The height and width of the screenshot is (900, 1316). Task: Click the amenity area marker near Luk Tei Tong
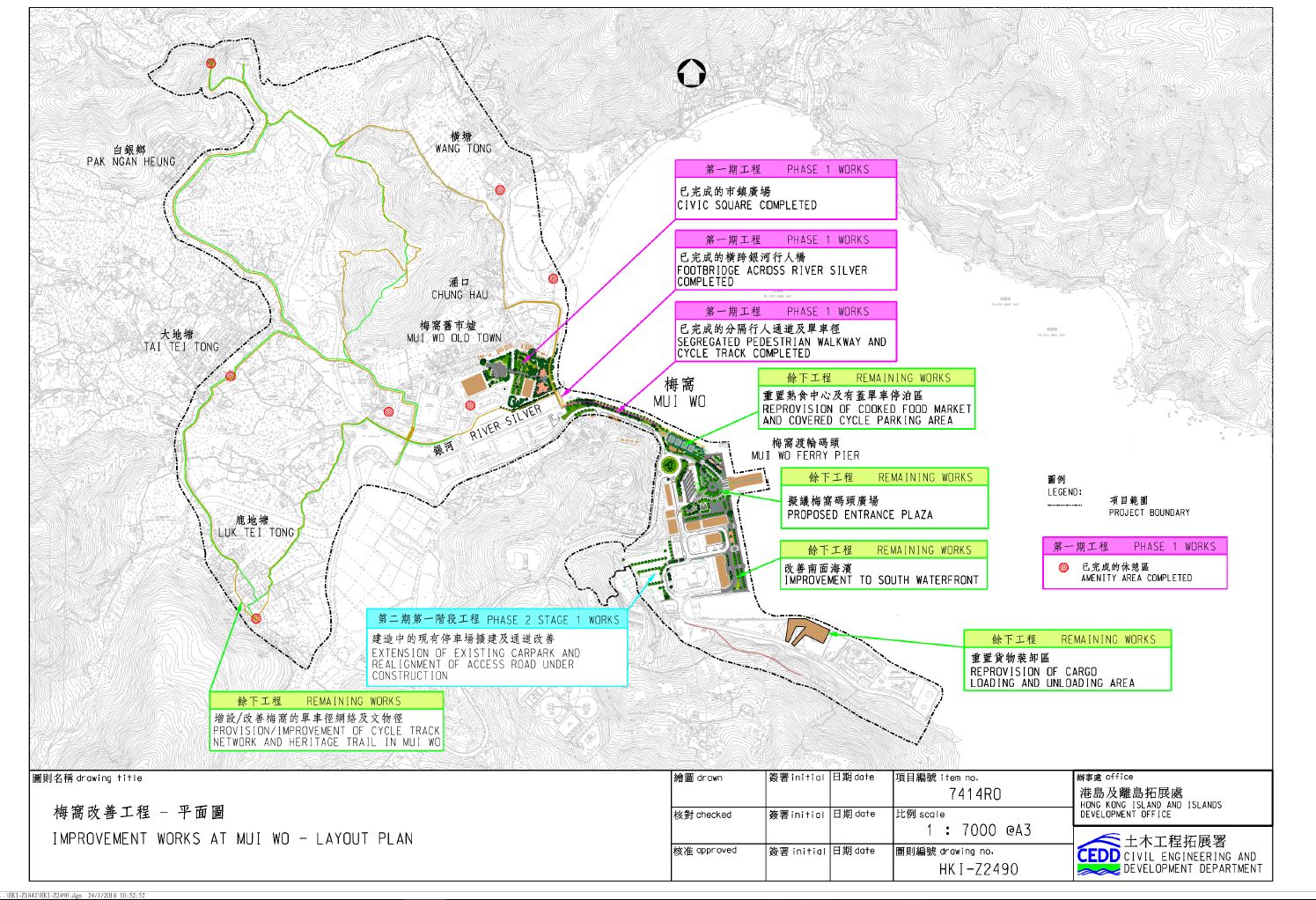click(257, 619)
